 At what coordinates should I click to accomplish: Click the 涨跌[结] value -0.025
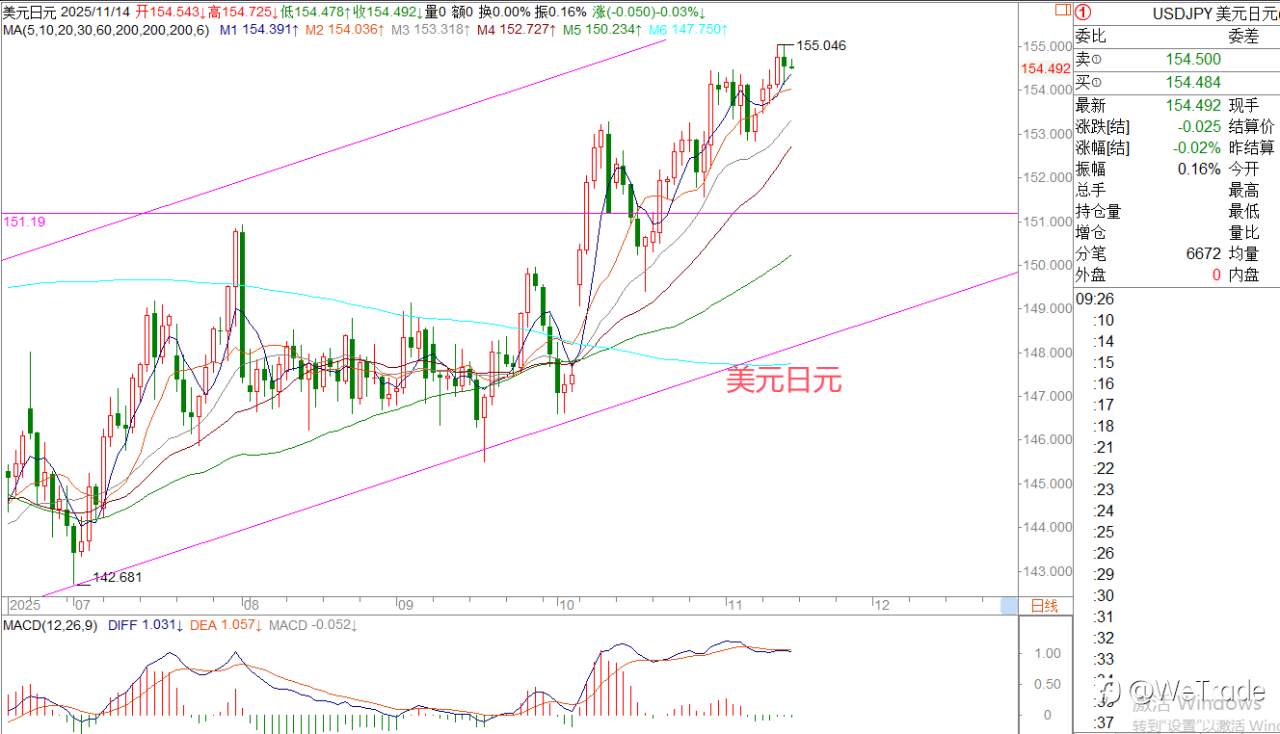[1198, 127]
